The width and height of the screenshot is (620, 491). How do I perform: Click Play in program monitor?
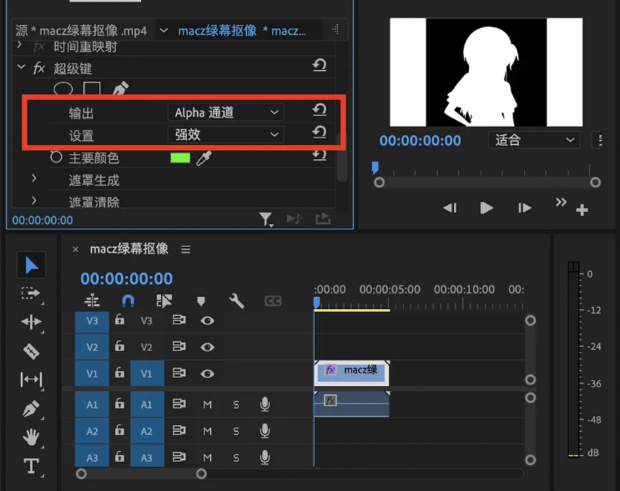(486, 208)
